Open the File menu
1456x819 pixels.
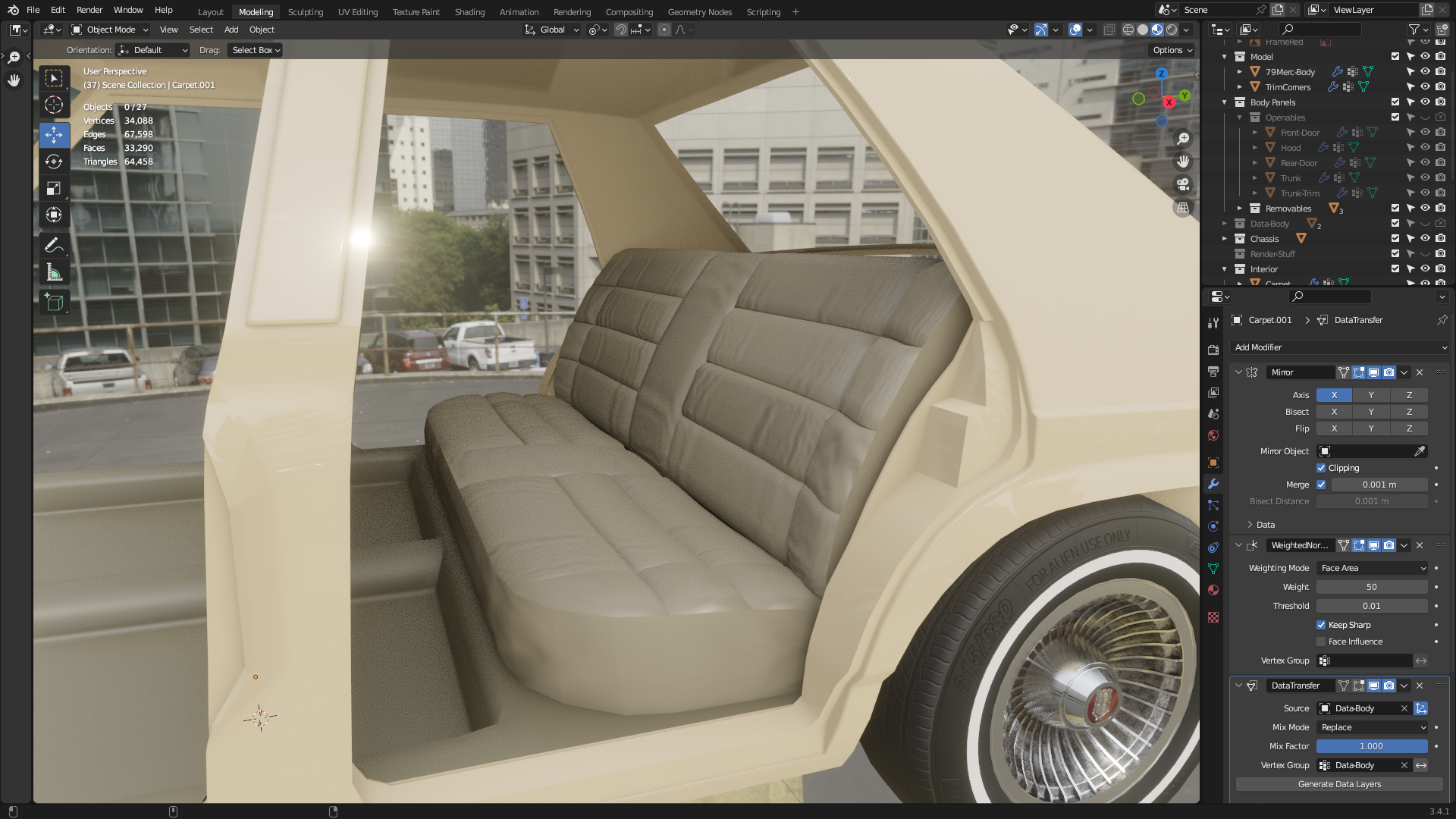(33, 10)
